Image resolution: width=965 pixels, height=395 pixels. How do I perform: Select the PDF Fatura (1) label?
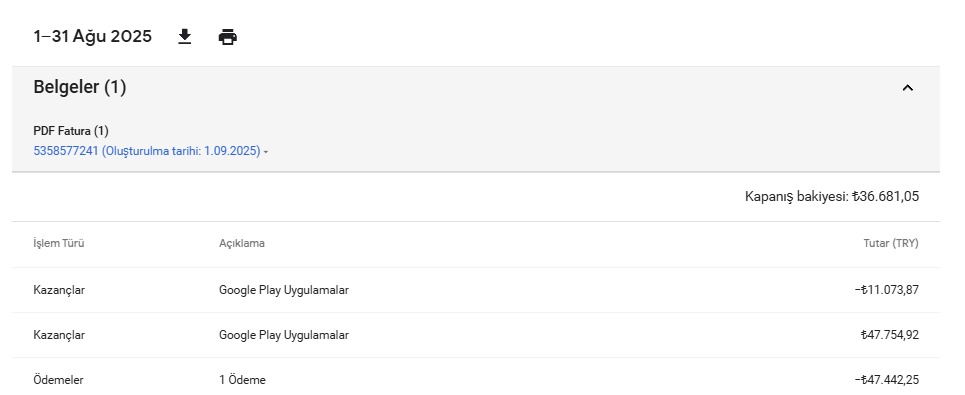(x=71, y=131)
